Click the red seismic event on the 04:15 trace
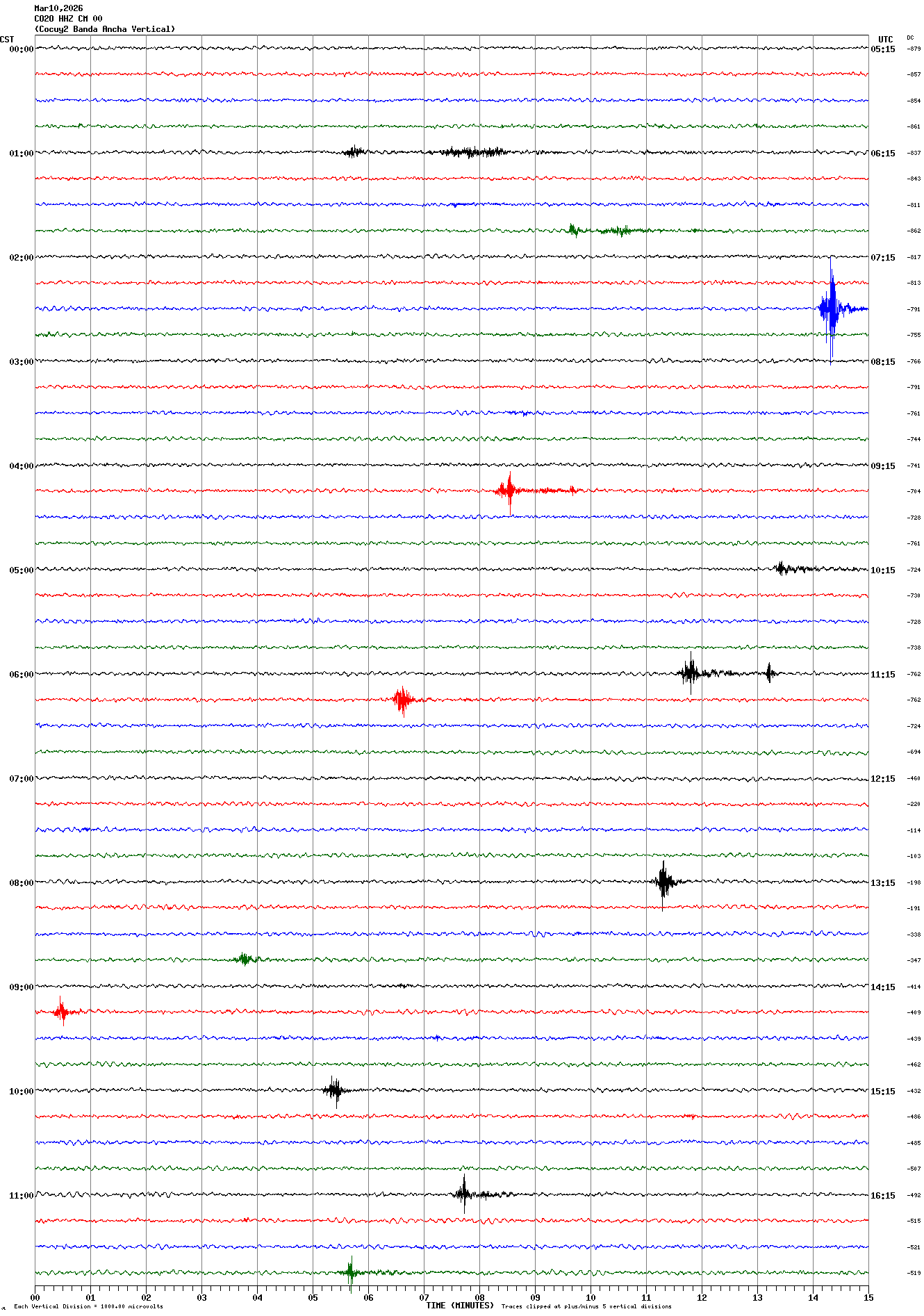Screen dimensions: 924x1316 (x=510, y=491)
